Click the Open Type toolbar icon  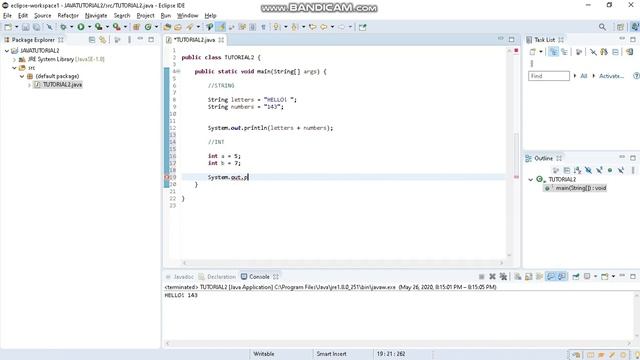[x=167, y=27]
